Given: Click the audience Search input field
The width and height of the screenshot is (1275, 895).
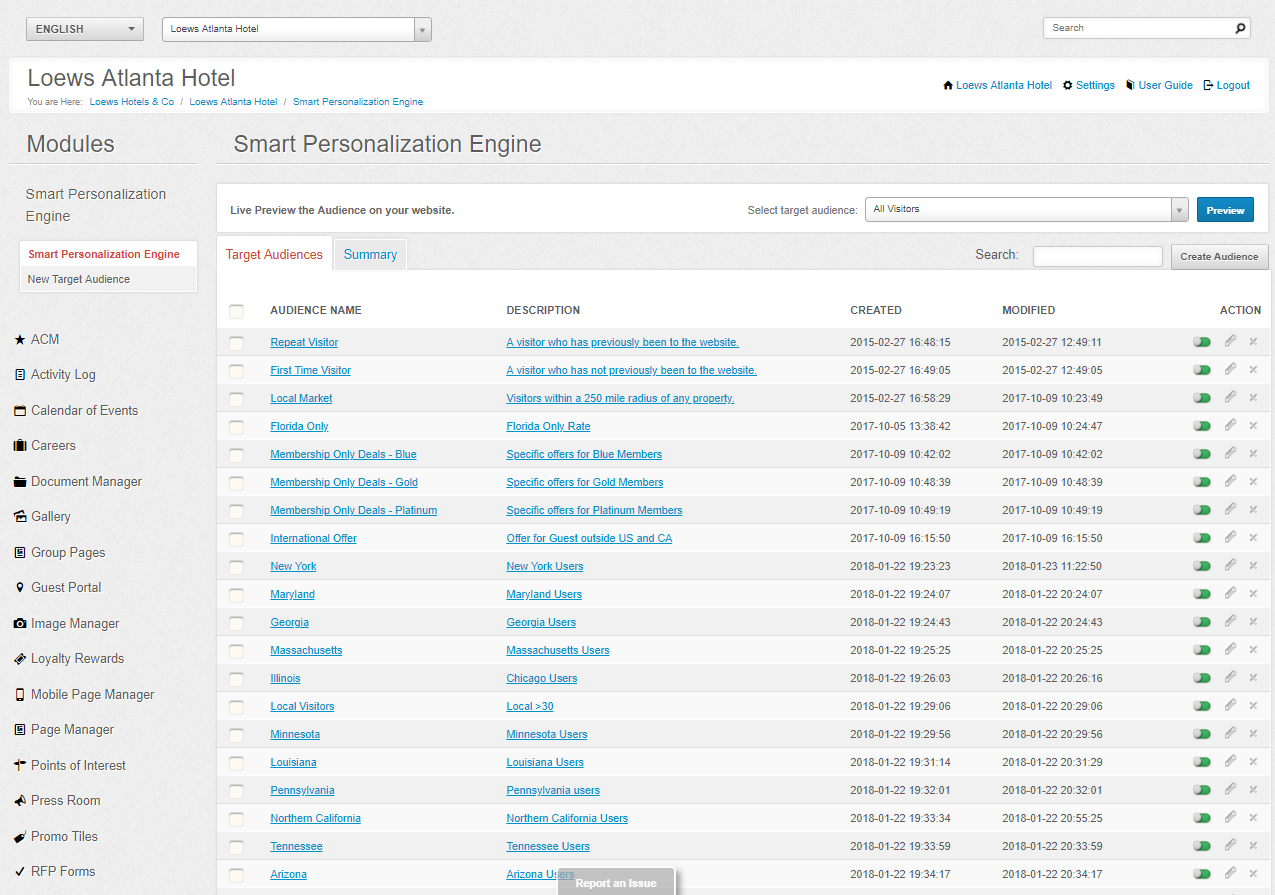Looking at the screenshot, I should (x=1098, y=256).
